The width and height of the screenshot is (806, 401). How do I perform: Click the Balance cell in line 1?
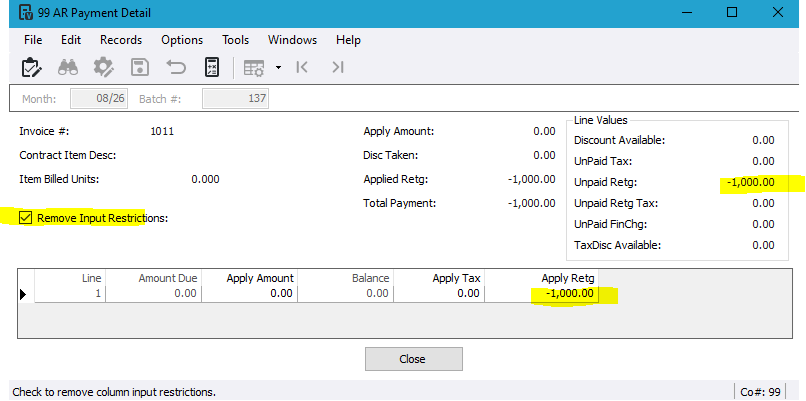345,294
